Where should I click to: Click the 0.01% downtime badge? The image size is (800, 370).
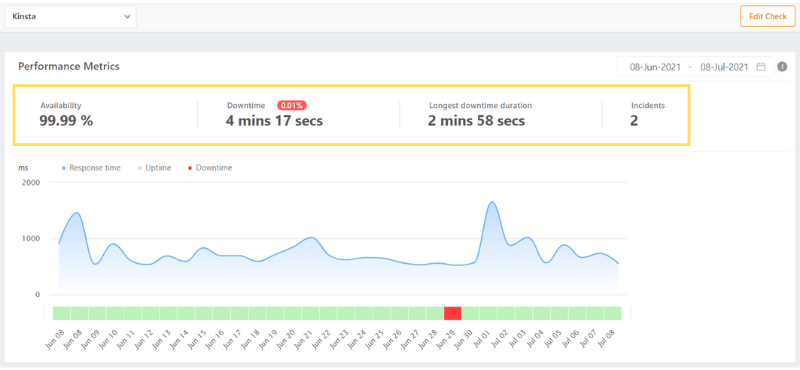[x=292, y=106]
